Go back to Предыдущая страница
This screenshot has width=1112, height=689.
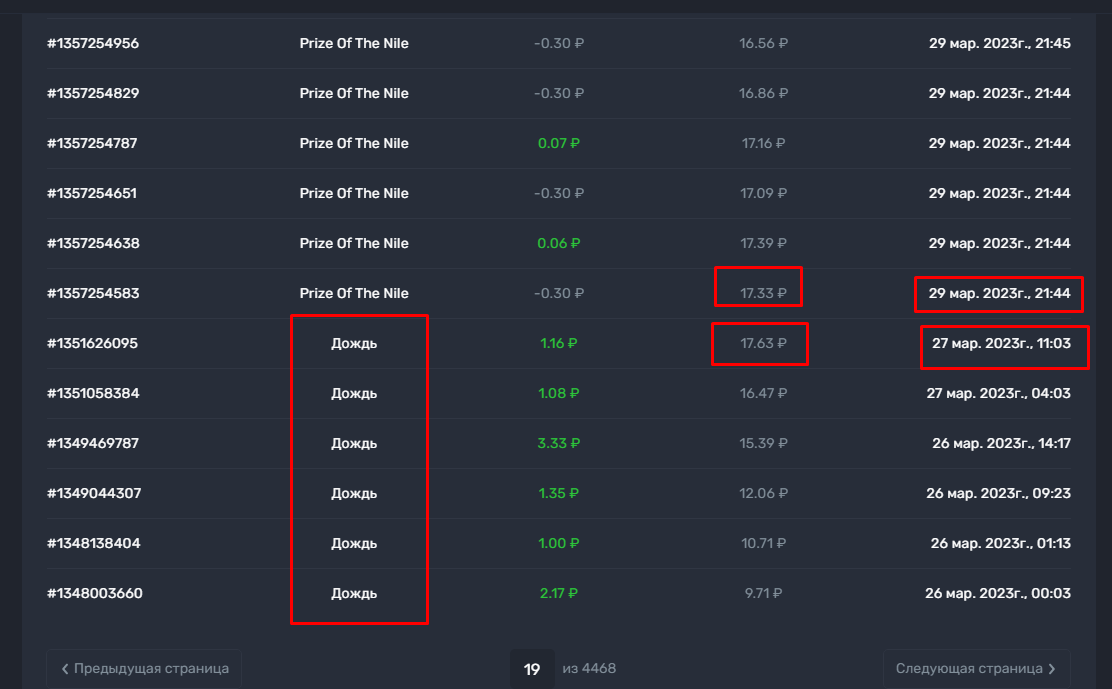(x=144, y=668)
